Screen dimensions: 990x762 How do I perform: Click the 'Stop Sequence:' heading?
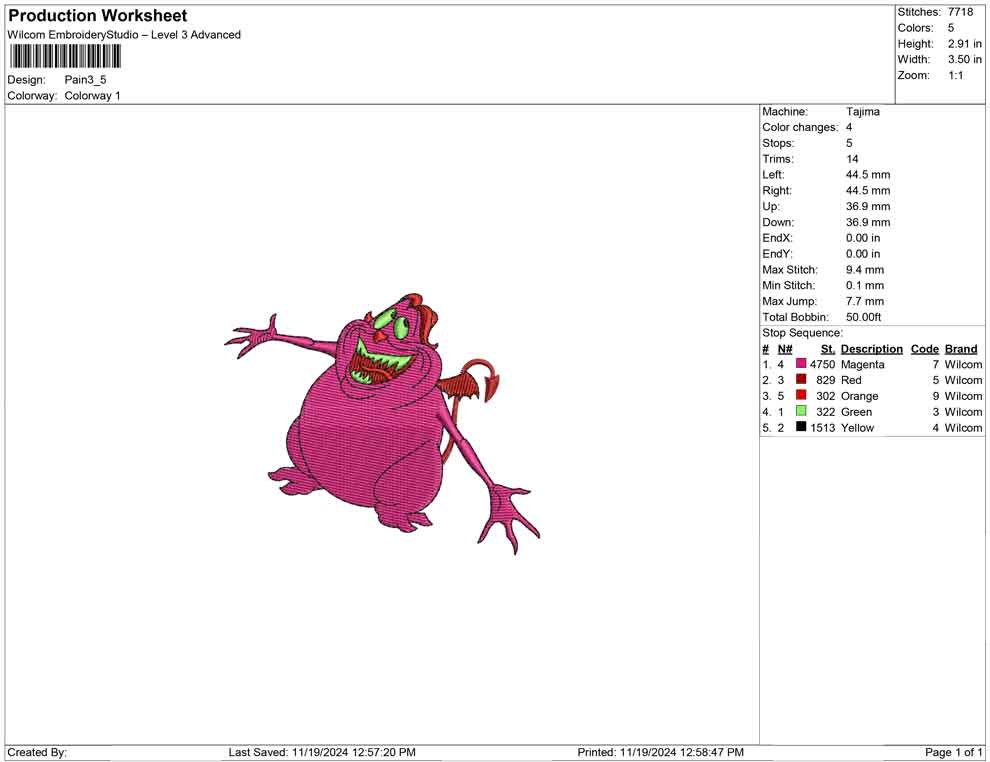coord(802,333)
